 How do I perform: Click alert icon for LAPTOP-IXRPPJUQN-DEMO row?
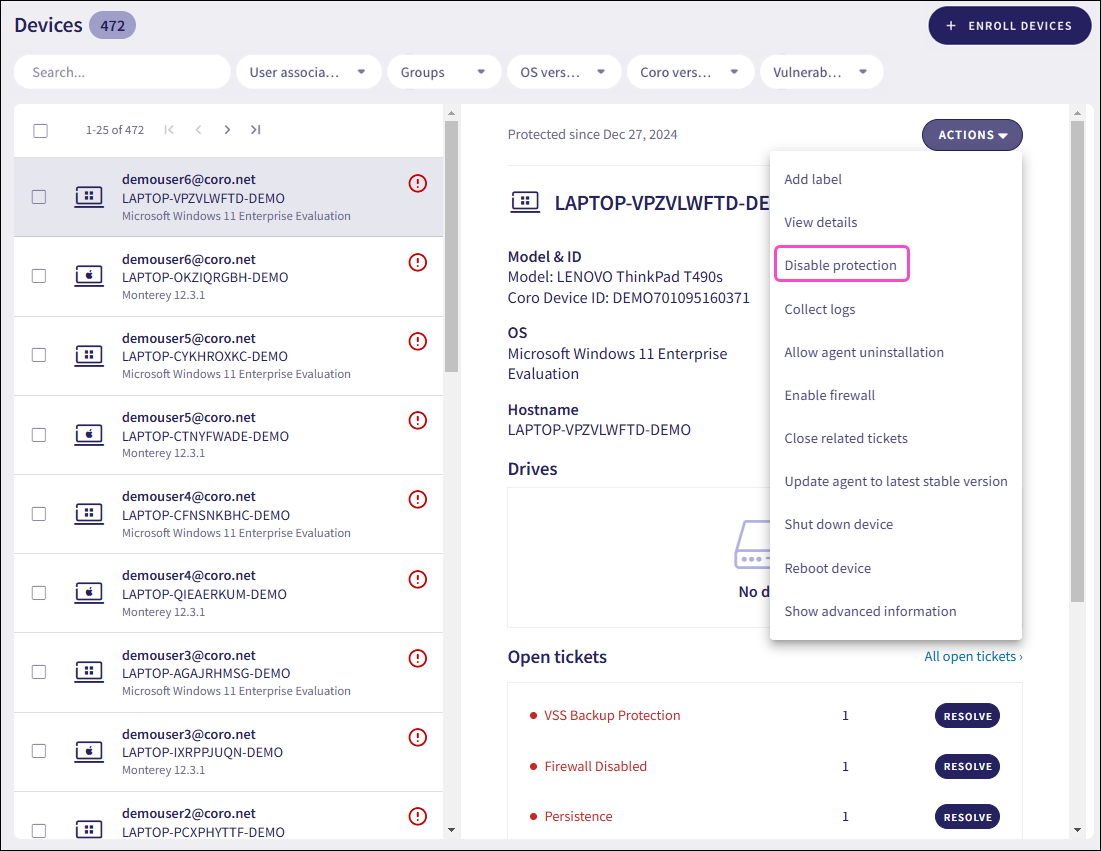click(418, 737)
